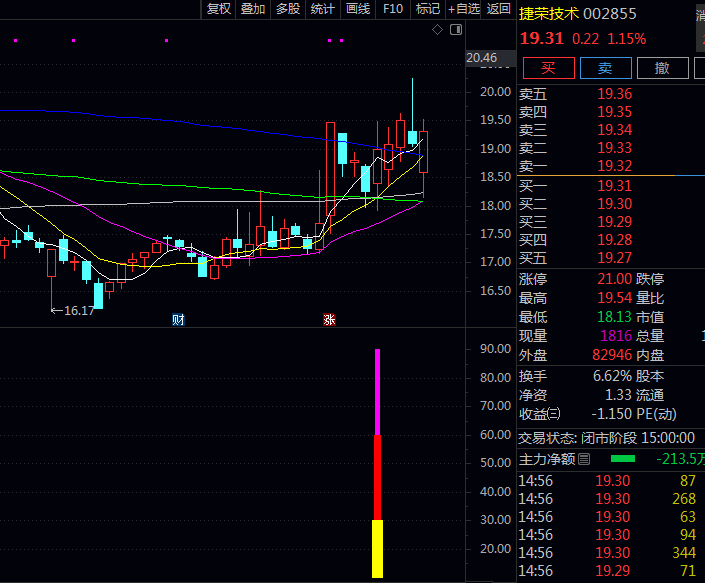Click the diamond marker icon above the chart
Image resolution: width=705 pixels, height=583 pixels.
(437, 30)
